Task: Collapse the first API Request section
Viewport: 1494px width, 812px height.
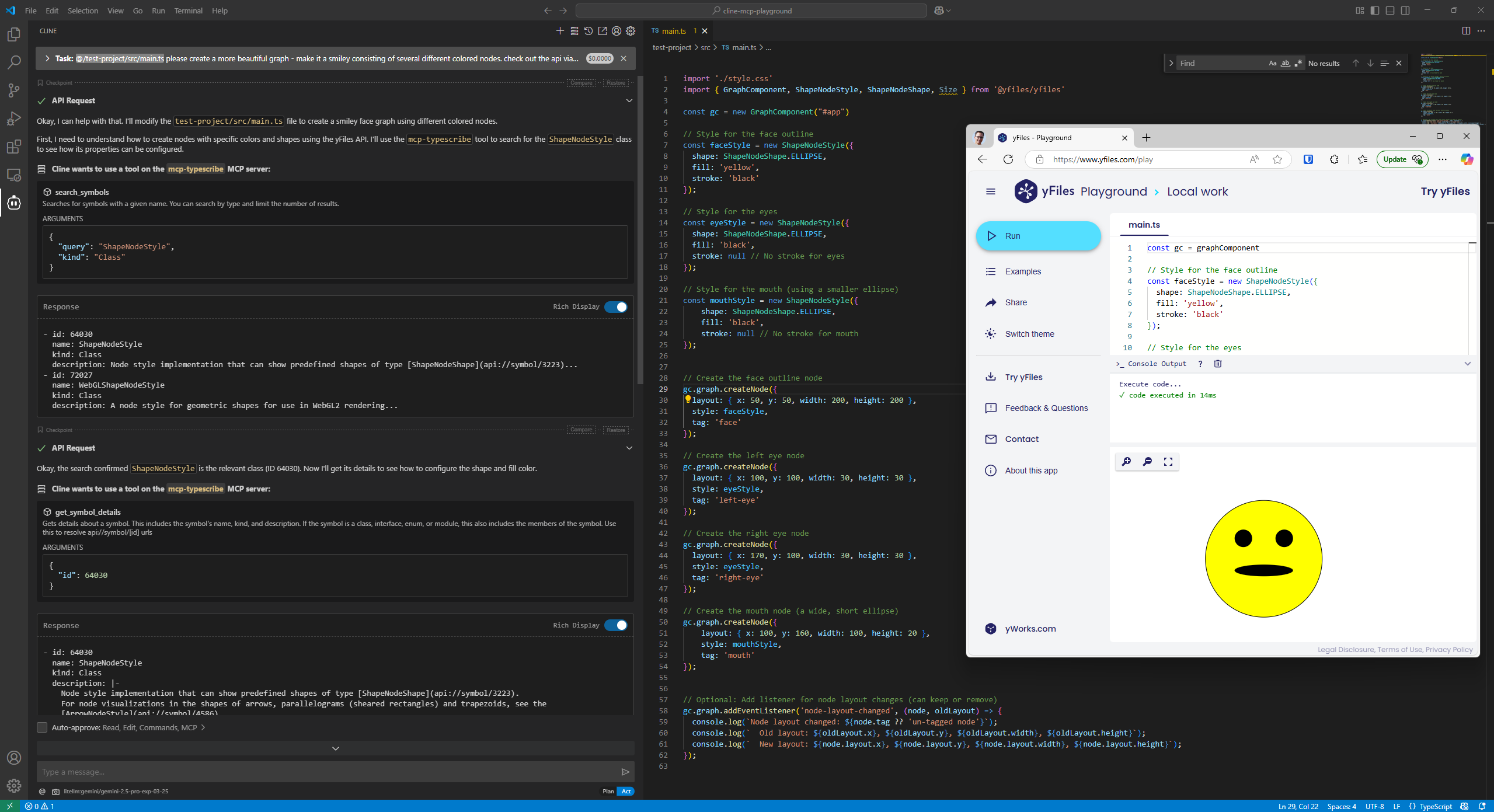Action: 629,100
